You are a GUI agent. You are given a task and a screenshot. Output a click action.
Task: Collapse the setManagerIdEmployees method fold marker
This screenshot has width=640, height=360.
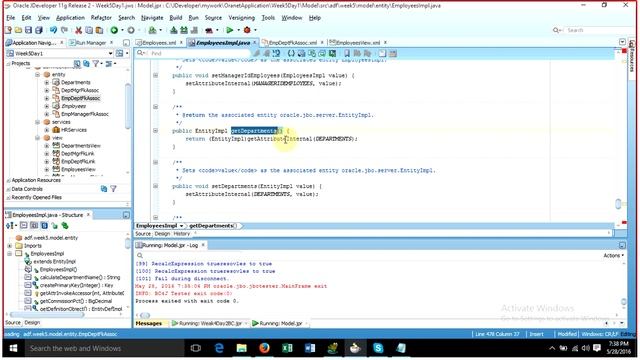(x=156, y=75)
